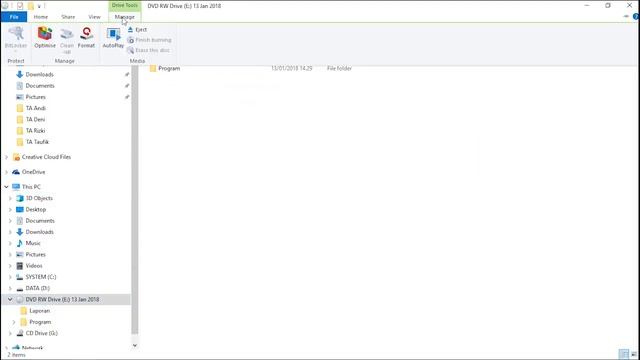Expand the Creative Cloud Files node
The height and width of the screenshot is (360, 640).
tap(7, 157)
